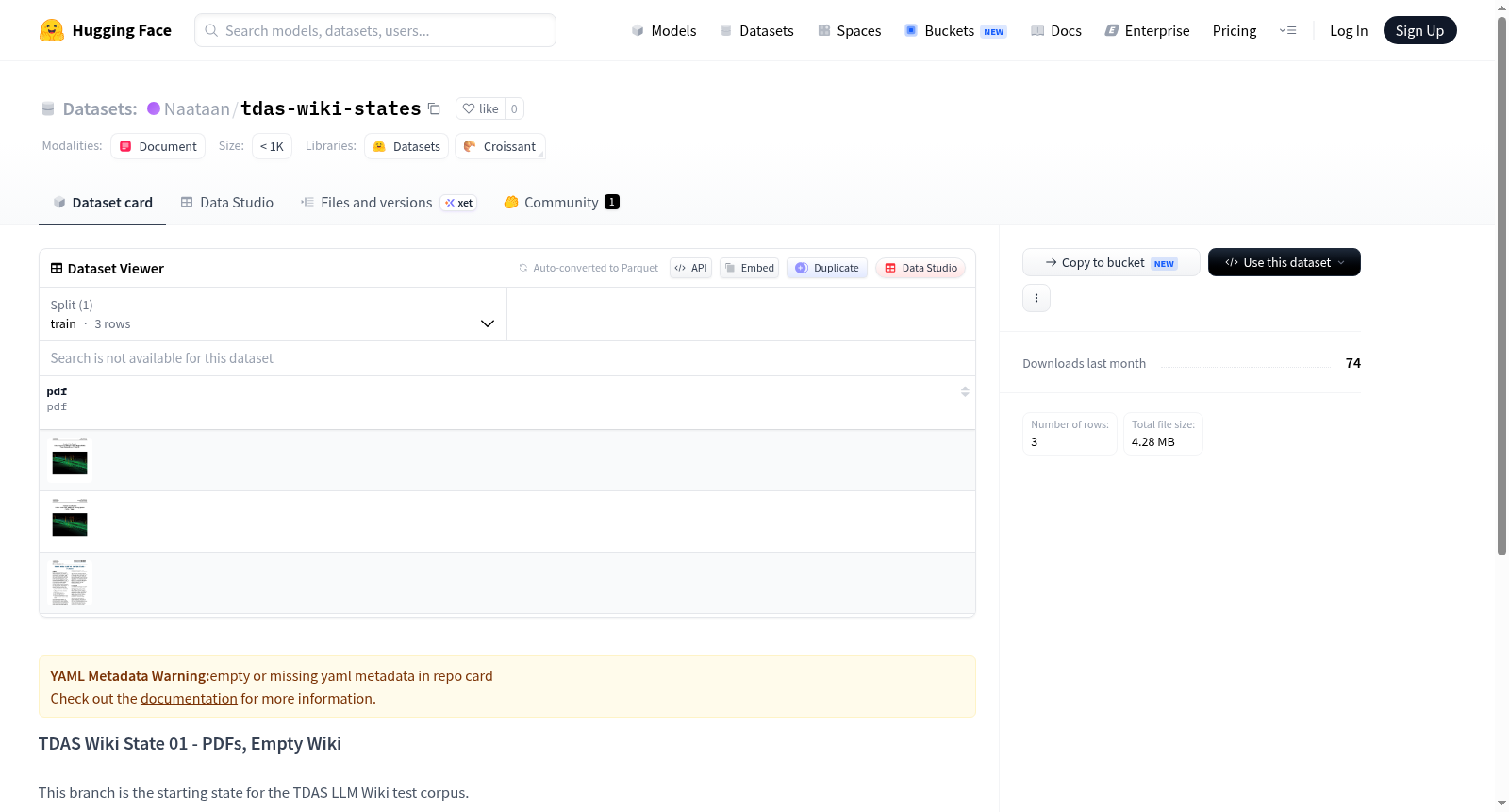The image size is (1509, 812).
Task: Click the heart like button
Action: (x=481, y=108)
